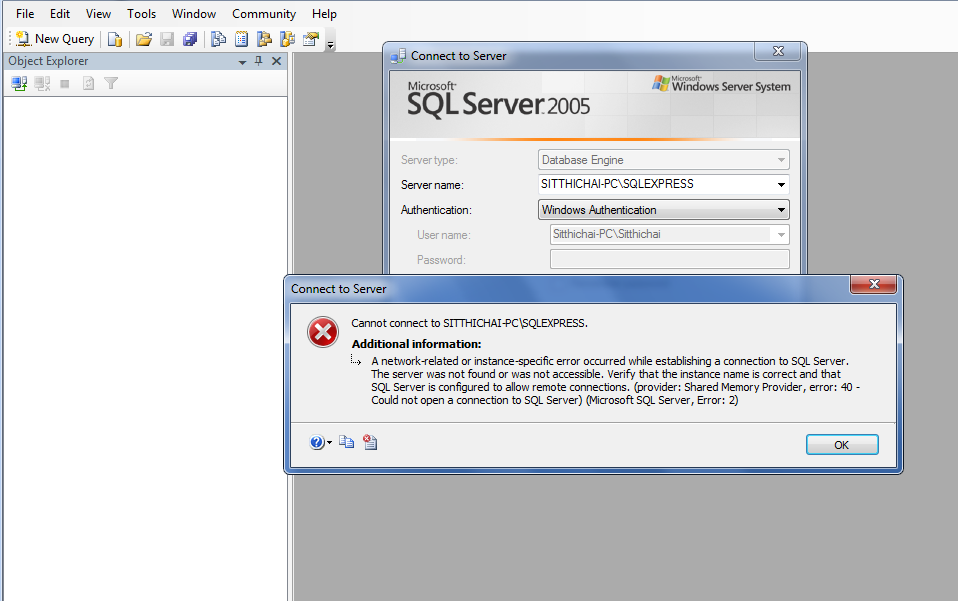
Task: Click Stop icon in Object Explorer
Action: [65, 84]
